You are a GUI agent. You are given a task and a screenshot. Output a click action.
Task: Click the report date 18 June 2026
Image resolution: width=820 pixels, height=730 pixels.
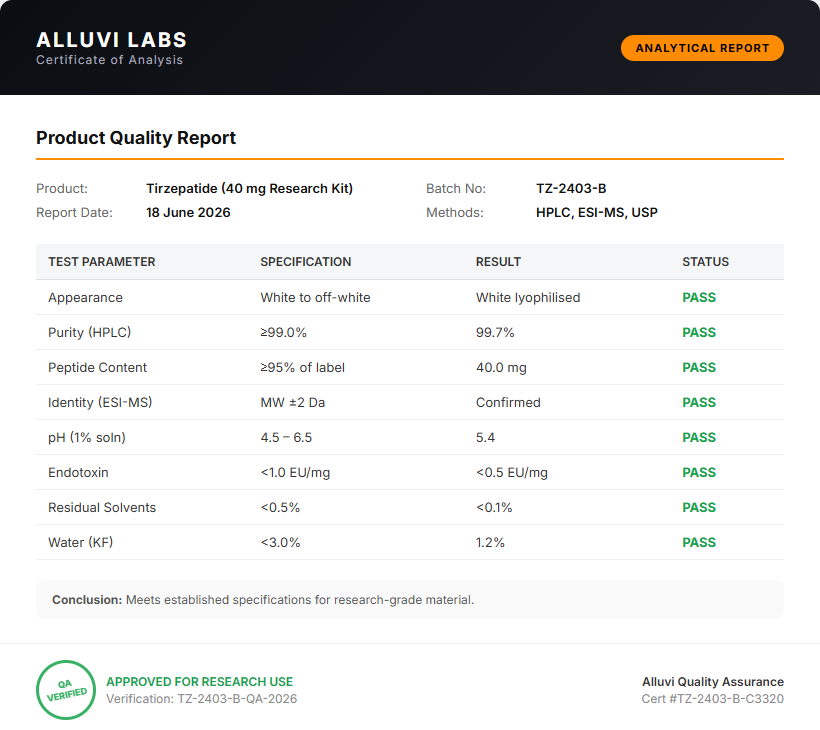tap(188, 212)
